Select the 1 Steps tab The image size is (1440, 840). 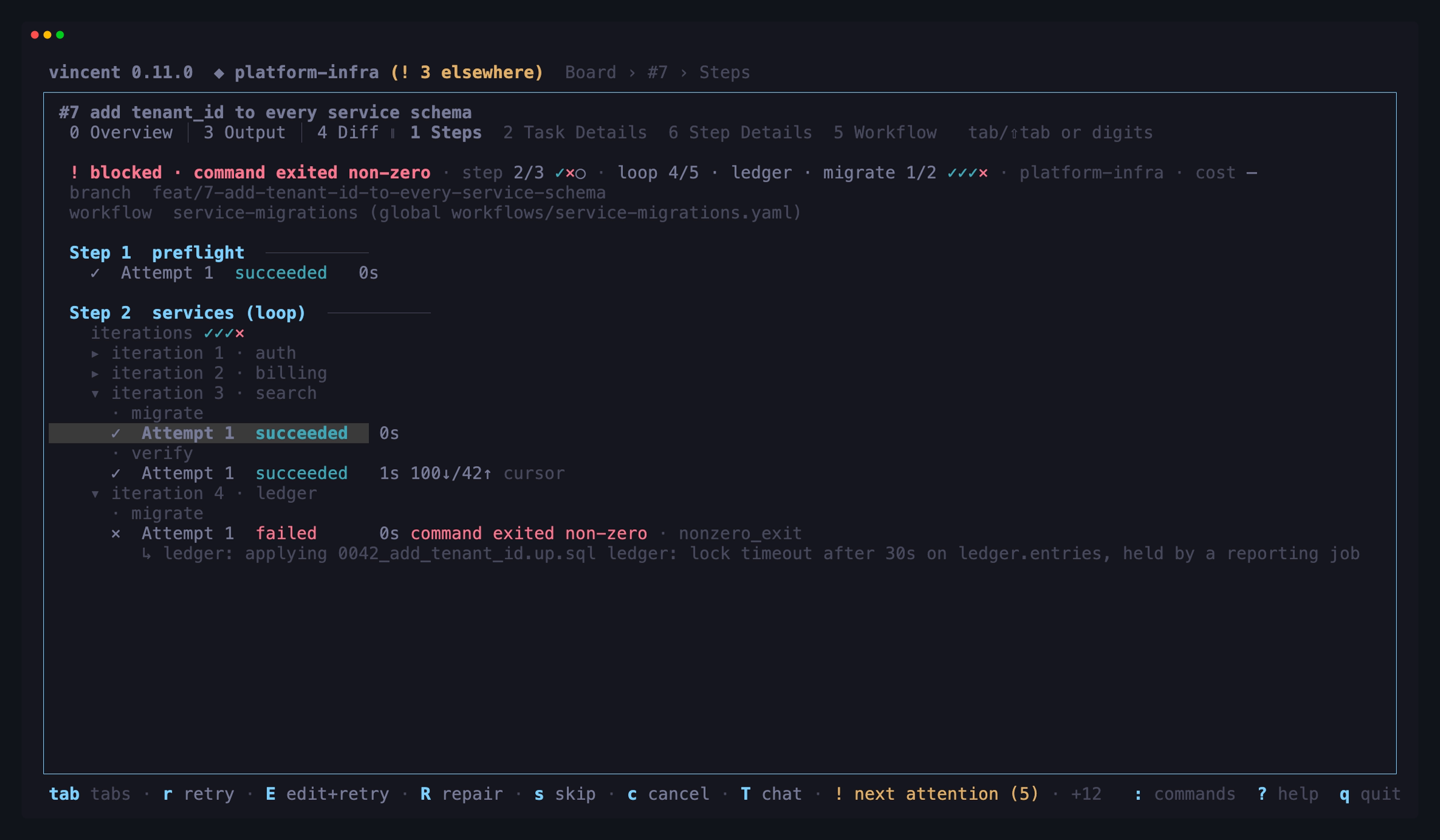[446, 133]
